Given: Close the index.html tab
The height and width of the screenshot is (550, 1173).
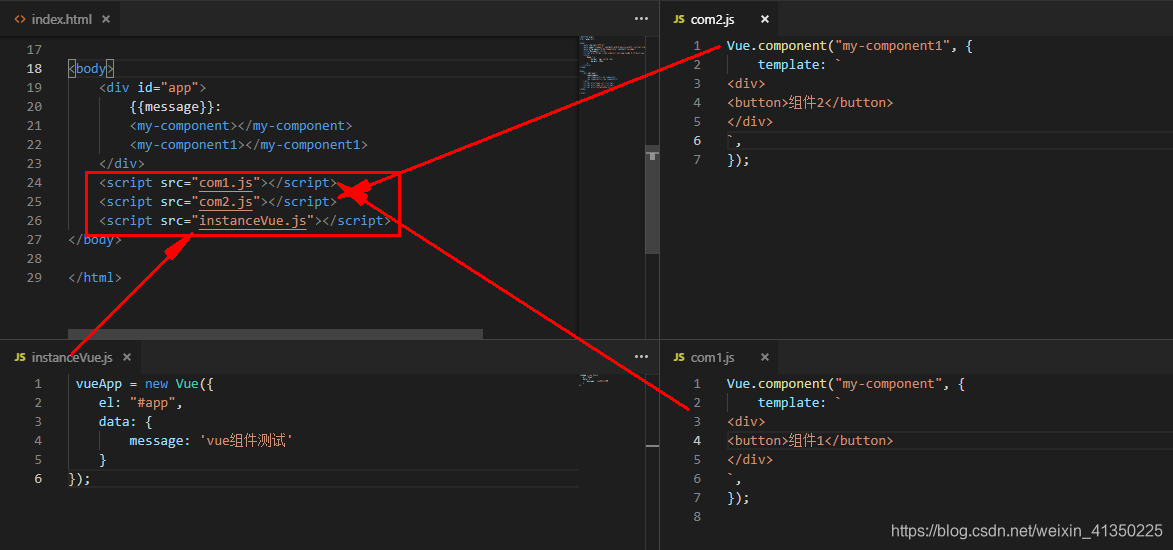Looking at the screenshot, I should click(x=105, y=19).
